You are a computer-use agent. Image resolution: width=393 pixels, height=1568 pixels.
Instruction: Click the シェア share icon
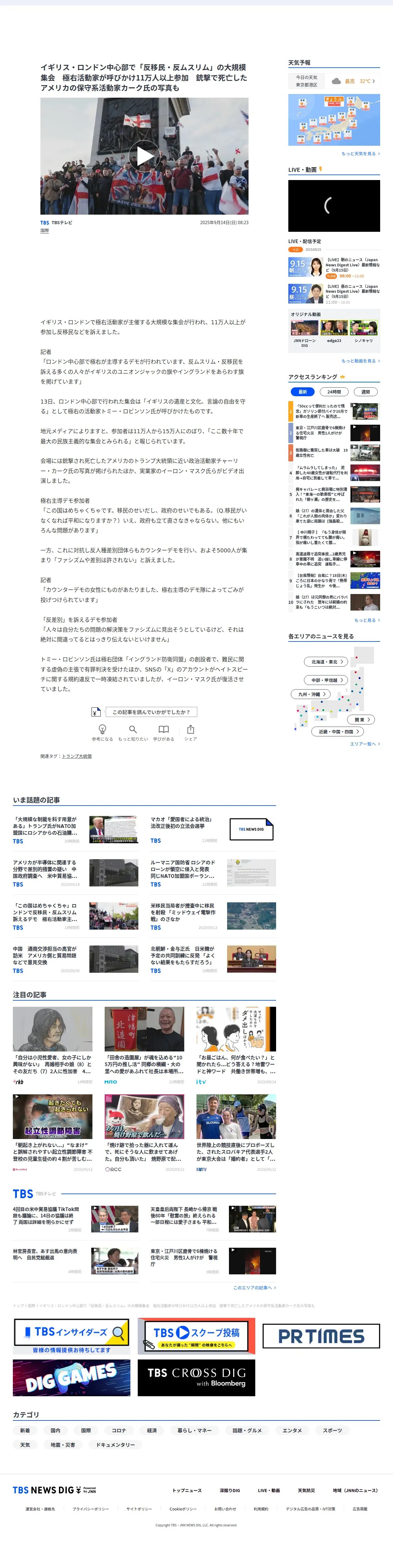(x=190, y=729)
